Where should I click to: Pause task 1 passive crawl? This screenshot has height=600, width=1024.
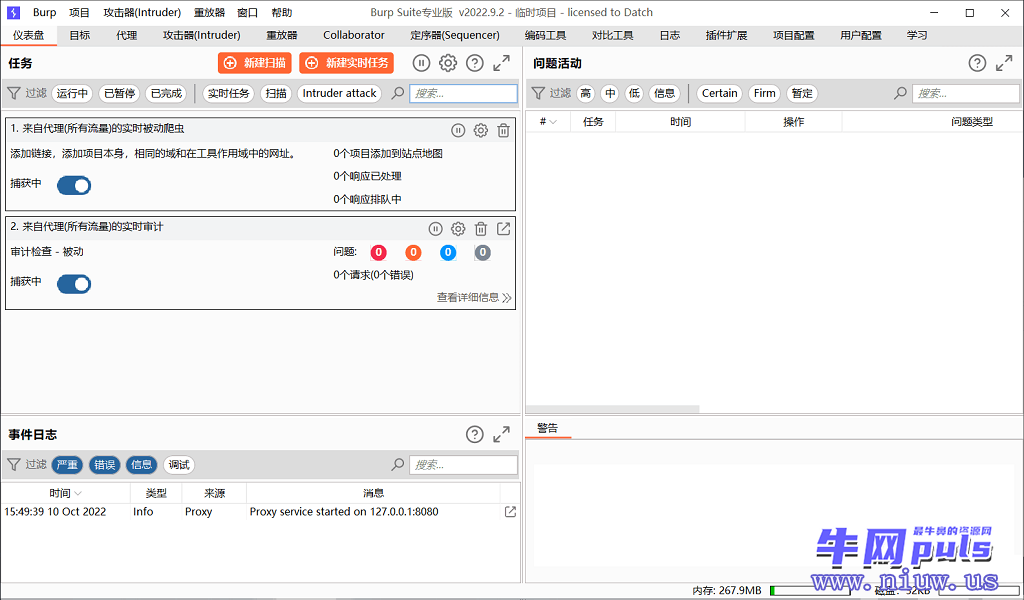[x=458, y=131]
